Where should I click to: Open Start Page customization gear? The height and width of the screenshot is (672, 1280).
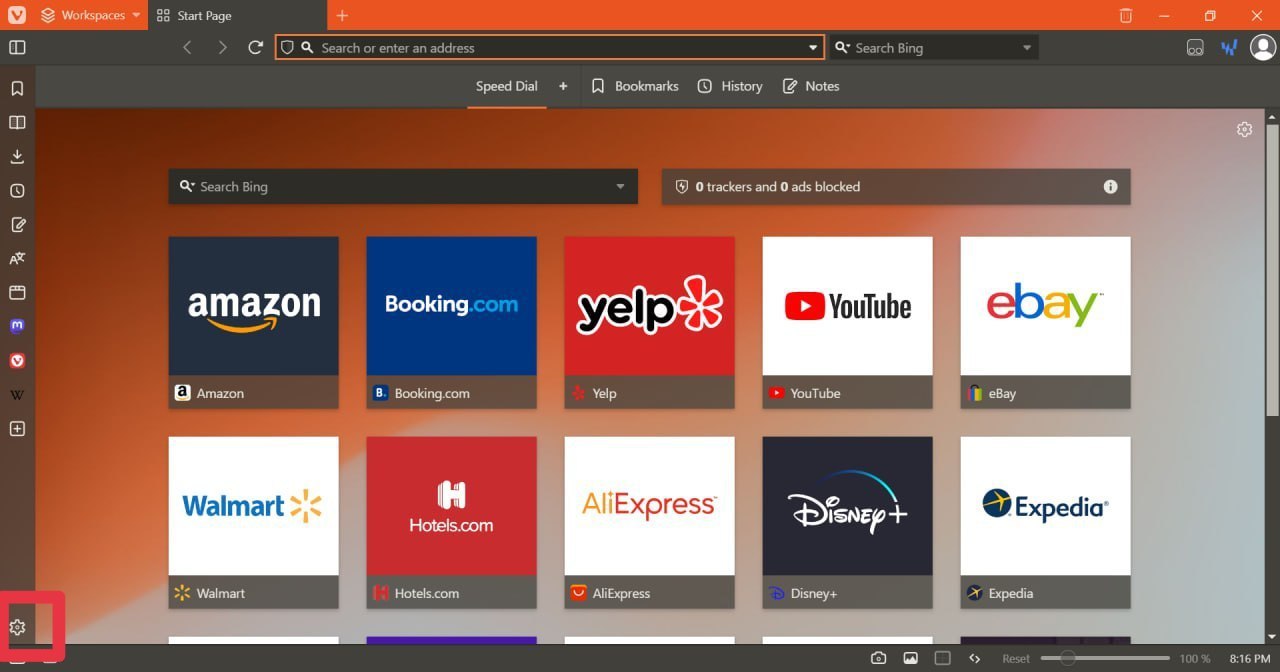(1244, 129)
